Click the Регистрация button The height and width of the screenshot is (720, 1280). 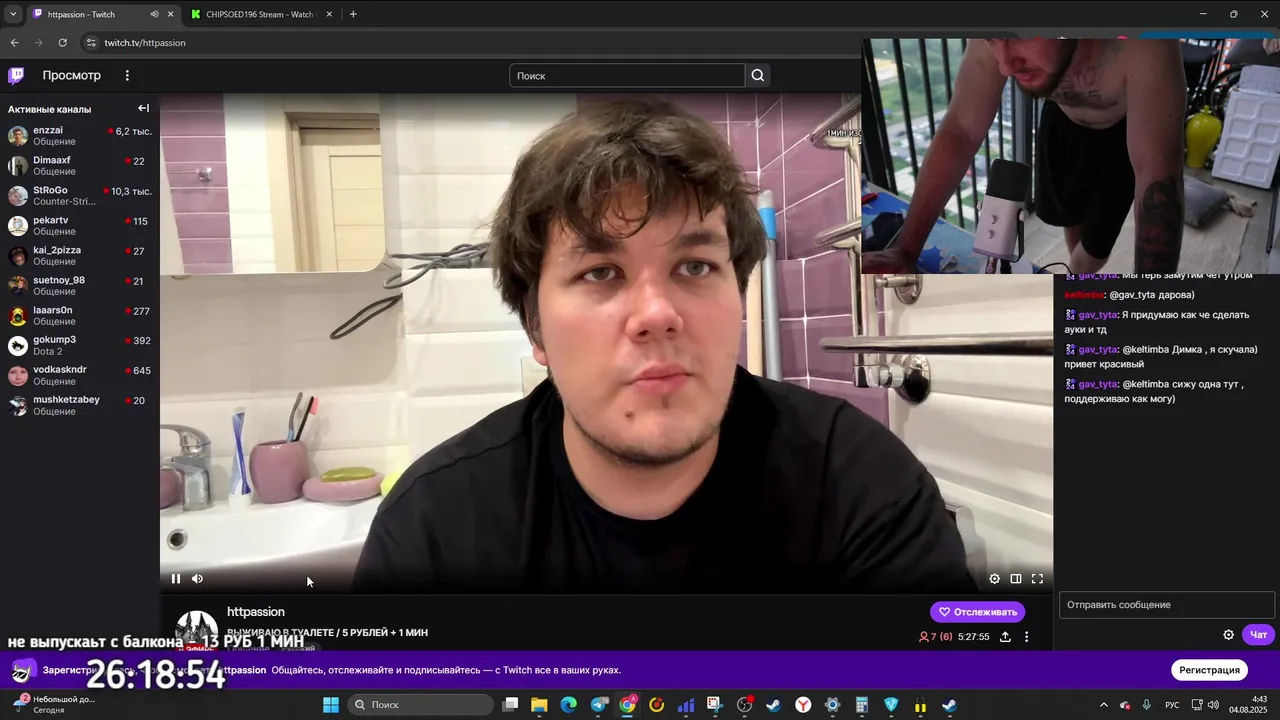(x=1209, y=670)
